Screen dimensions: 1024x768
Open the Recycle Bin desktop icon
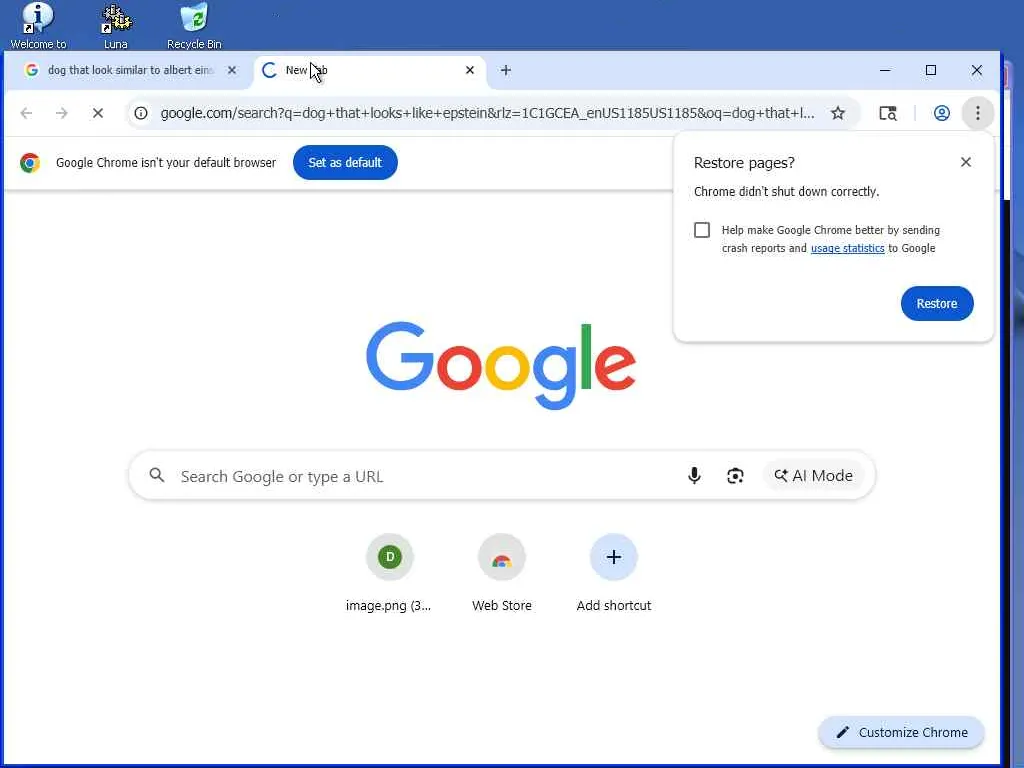(194, 26)
